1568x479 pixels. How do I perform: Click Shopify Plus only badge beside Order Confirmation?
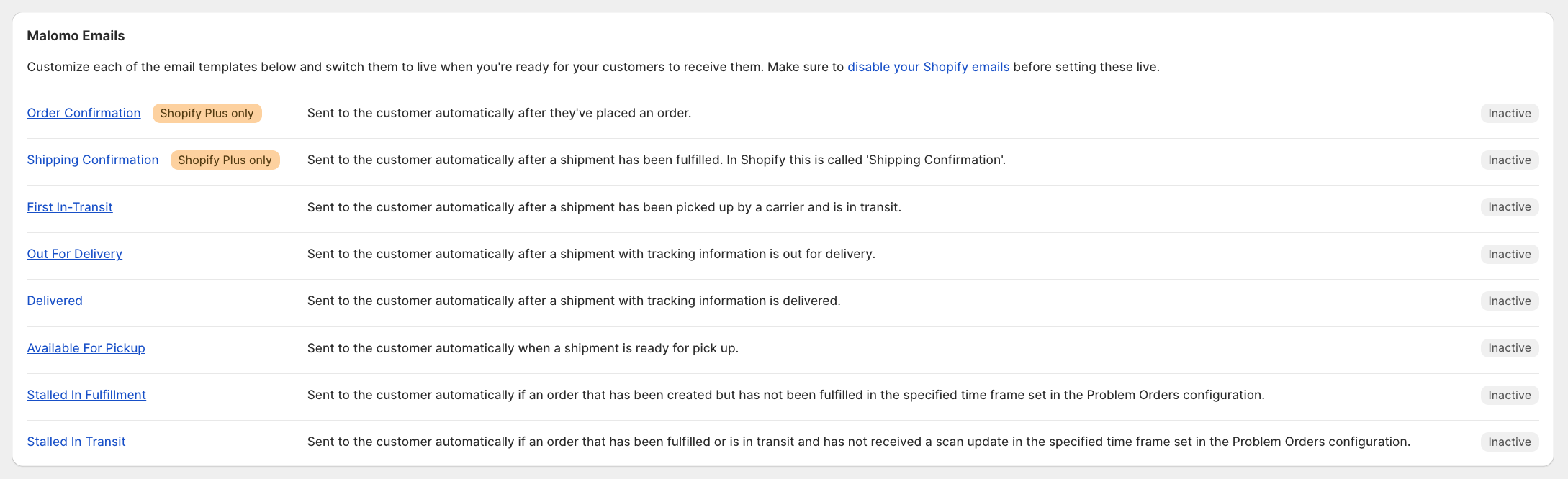click(207, 114)
